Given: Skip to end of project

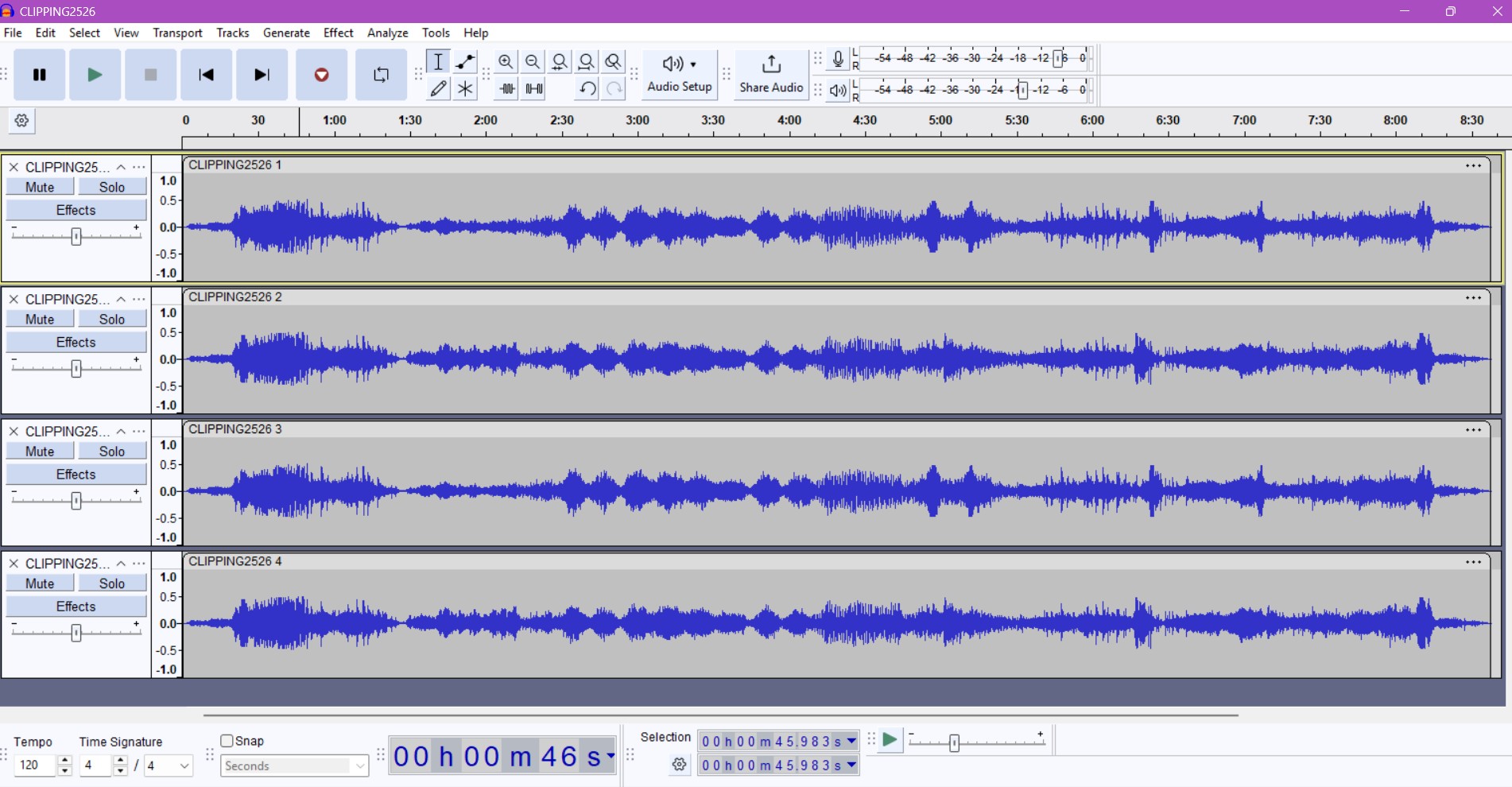Looking at the screenshot, I should tap(262, 75).
